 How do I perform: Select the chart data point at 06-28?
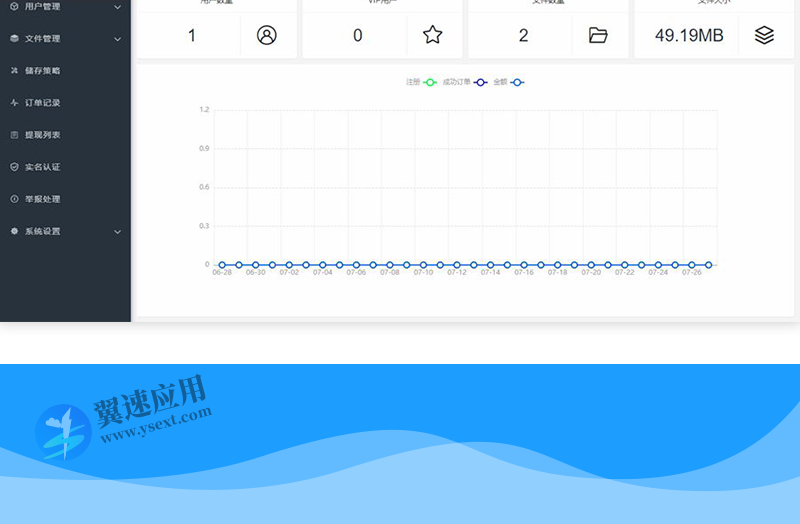222,265
